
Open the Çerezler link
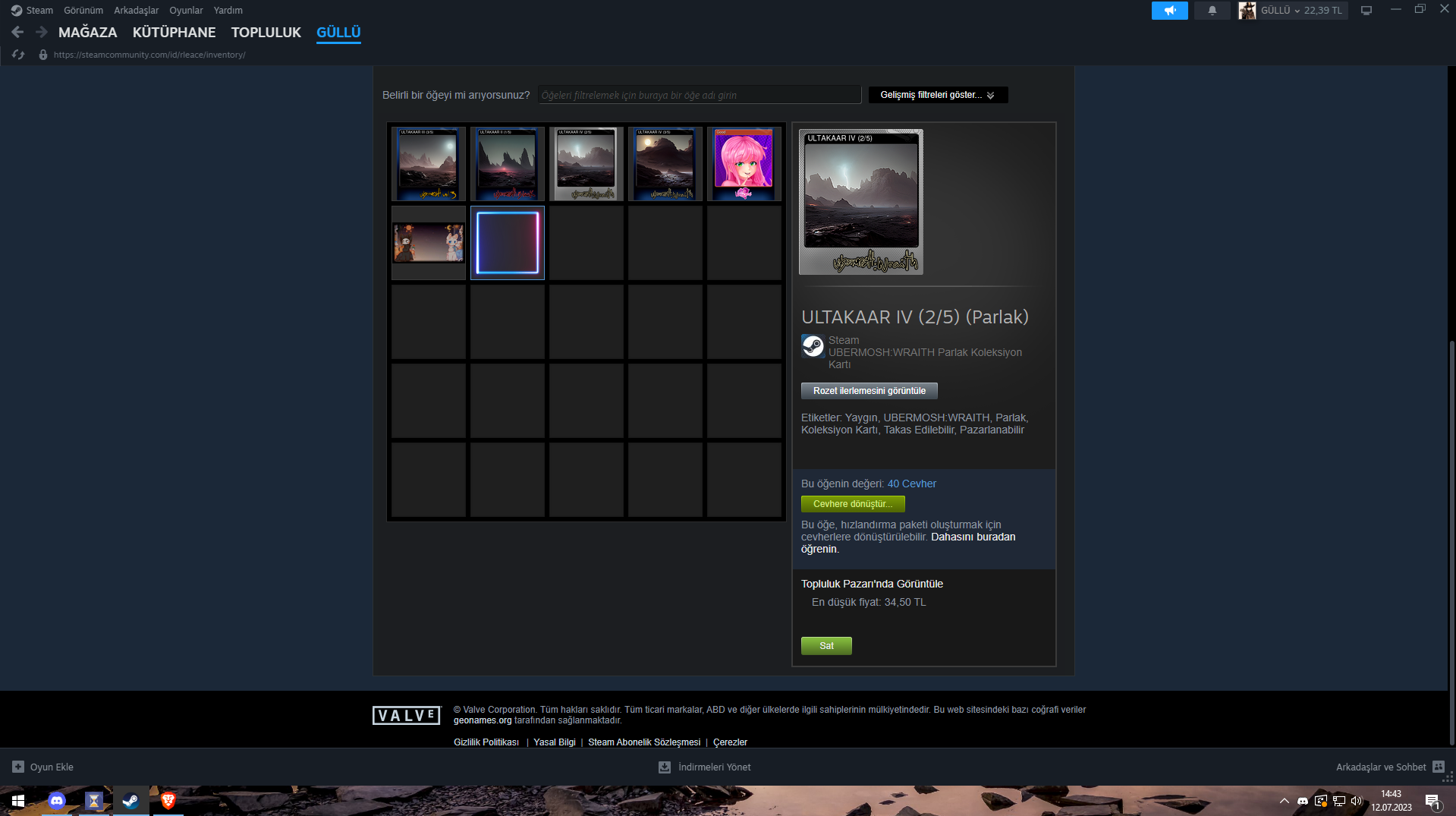click(x=730, y=742)
